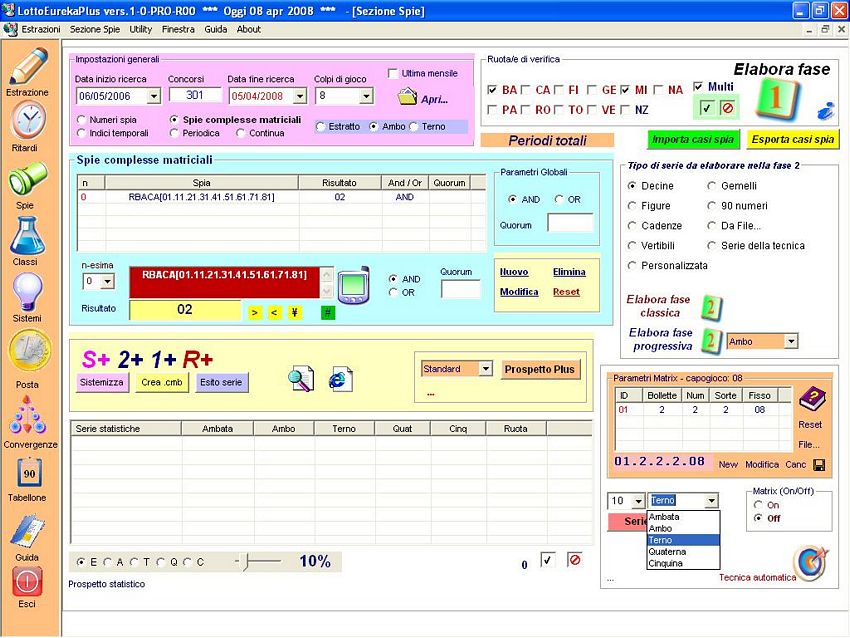
Task: Click the Sistemizza button
Action: (x=102, y=382)
